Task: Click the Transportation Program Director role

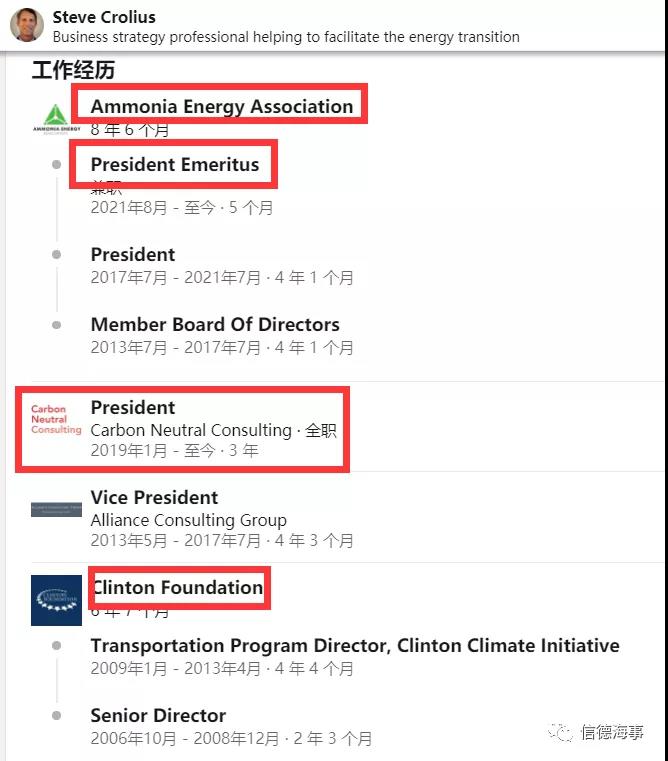Action: (355, 646)
